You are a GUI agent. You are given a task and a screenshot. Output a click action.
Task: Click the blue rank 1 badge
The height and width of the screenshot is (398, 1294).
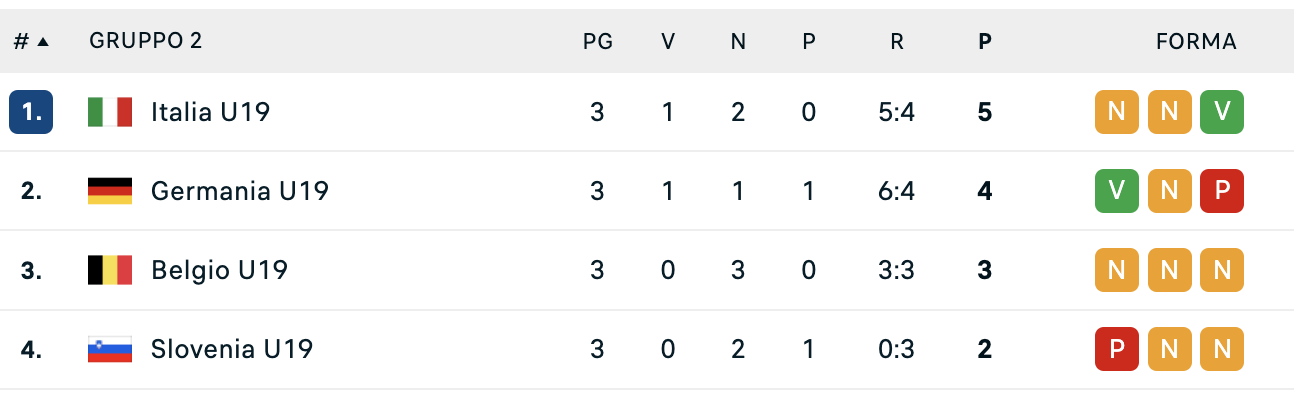(x=31, y=112)
